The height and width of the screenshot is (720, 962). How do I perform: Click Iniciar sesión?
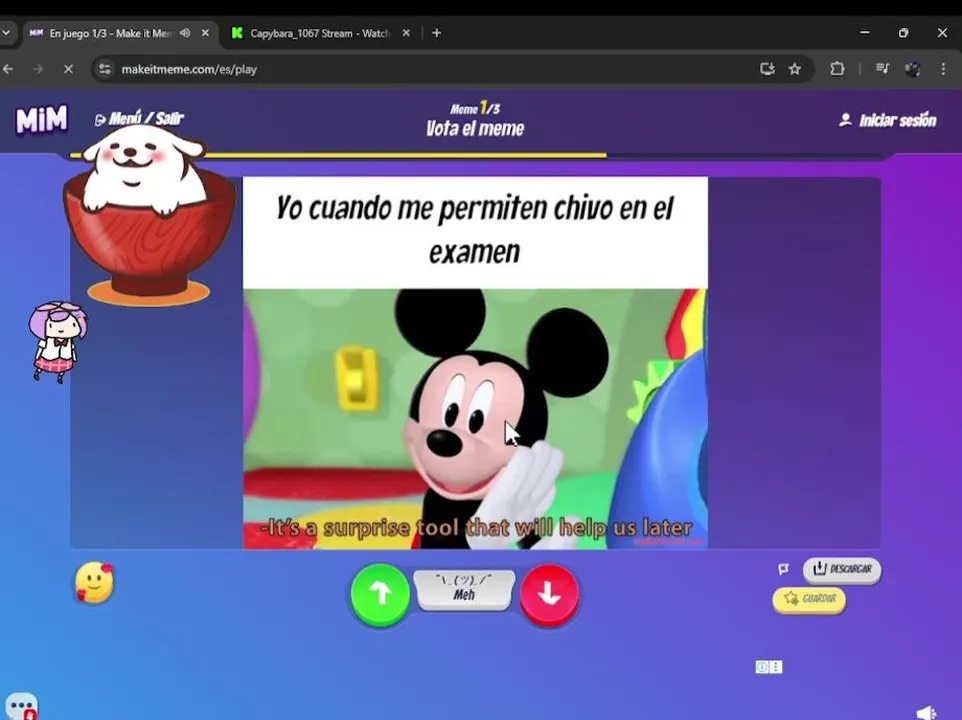[888, 120]
